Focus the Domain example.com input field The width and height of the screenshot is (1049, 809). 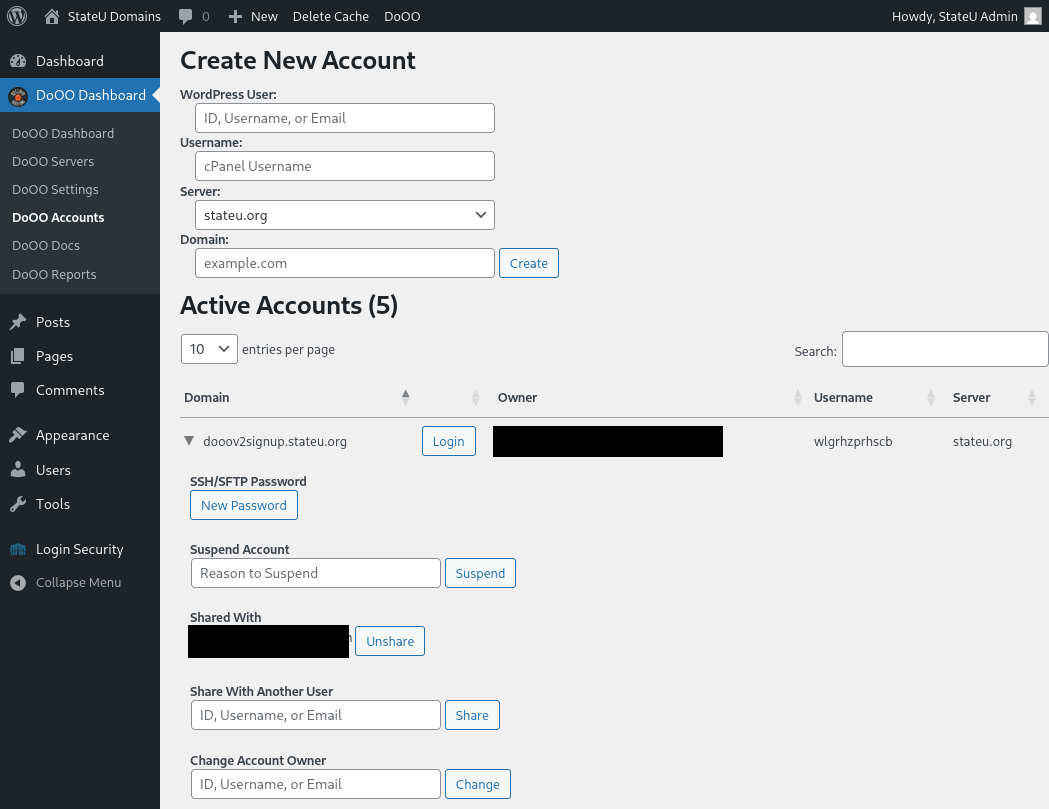tap(345, 263)
